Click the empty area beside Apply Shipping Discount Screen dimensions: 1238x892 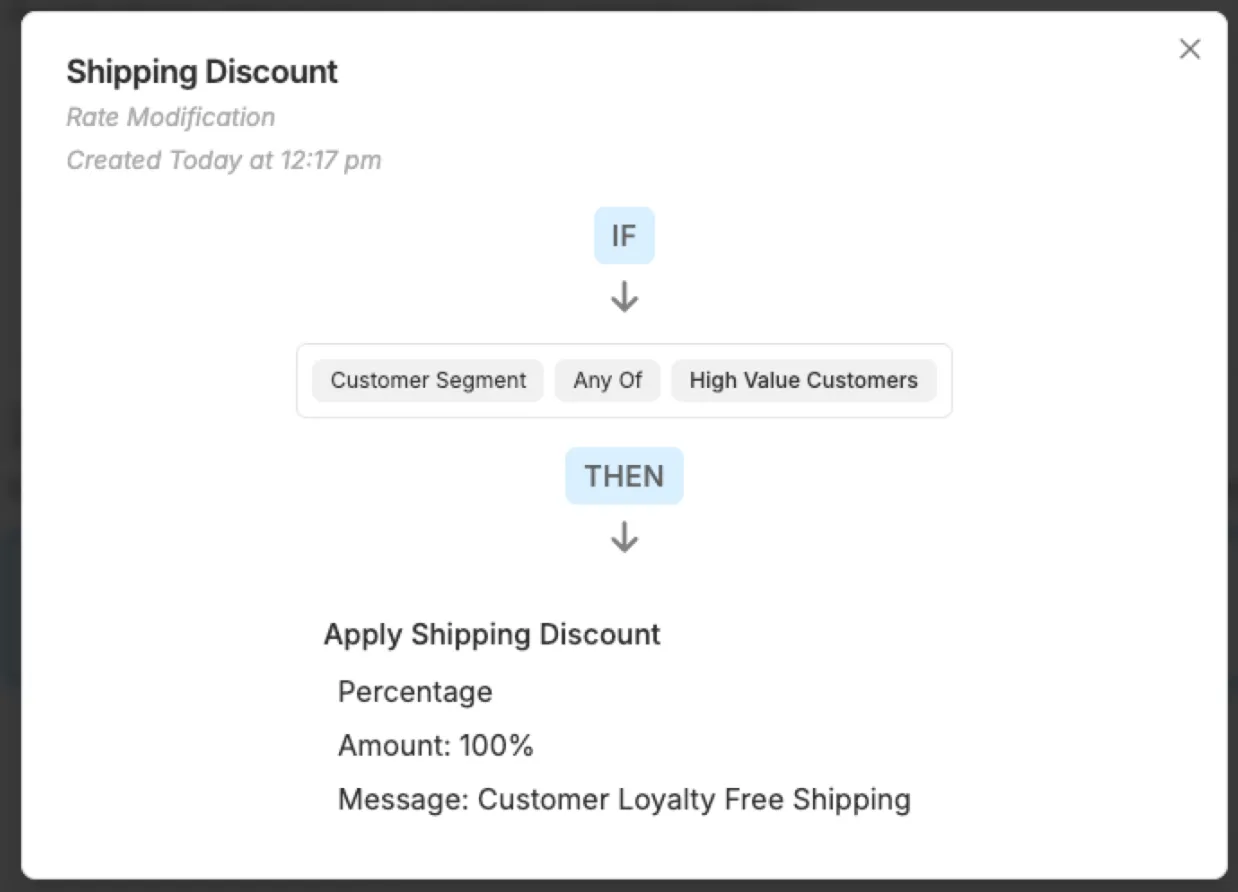(900, 635)
